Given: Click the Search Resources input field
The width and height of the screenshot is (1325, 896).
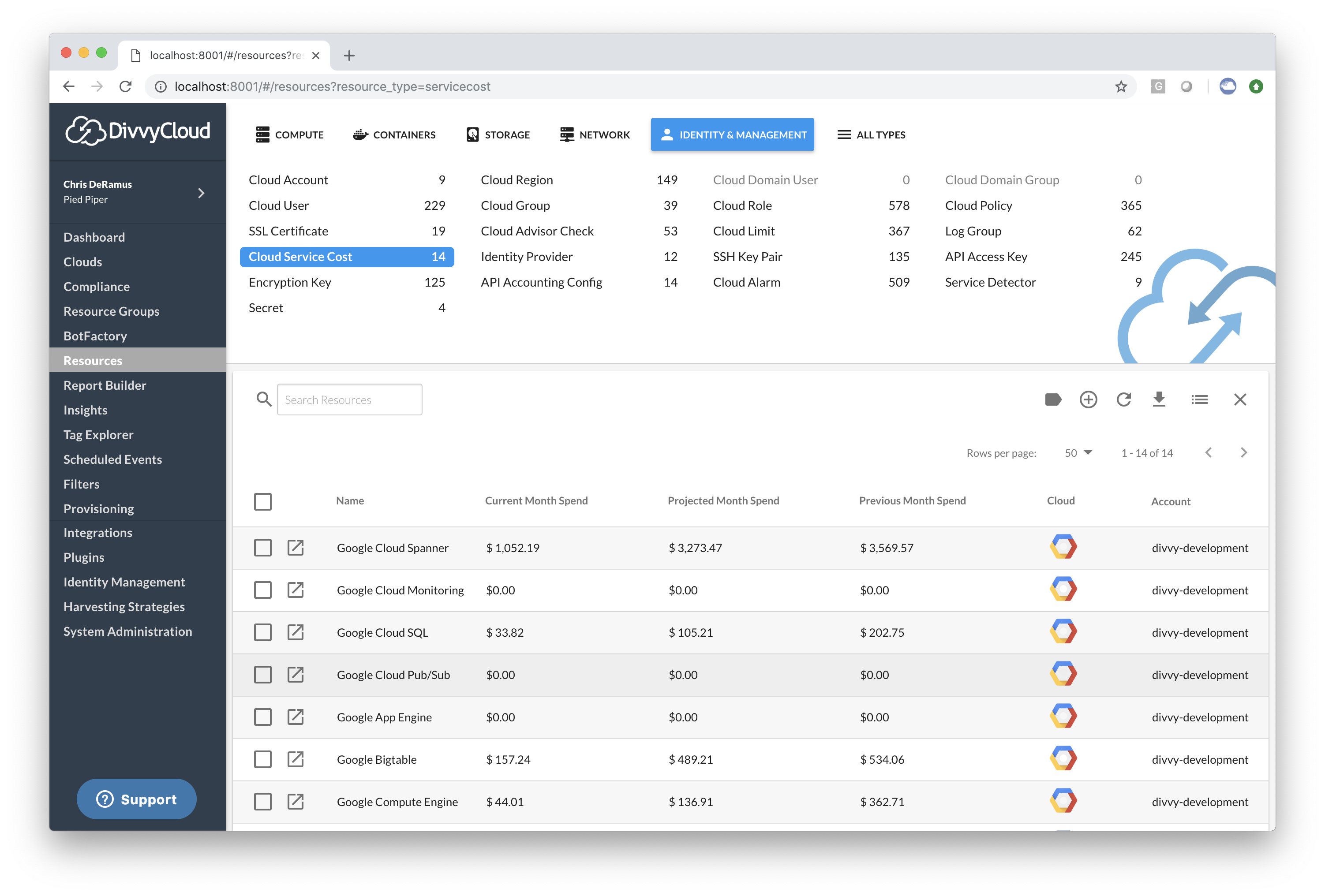Looking at the screenshot, I should (349, 399).
